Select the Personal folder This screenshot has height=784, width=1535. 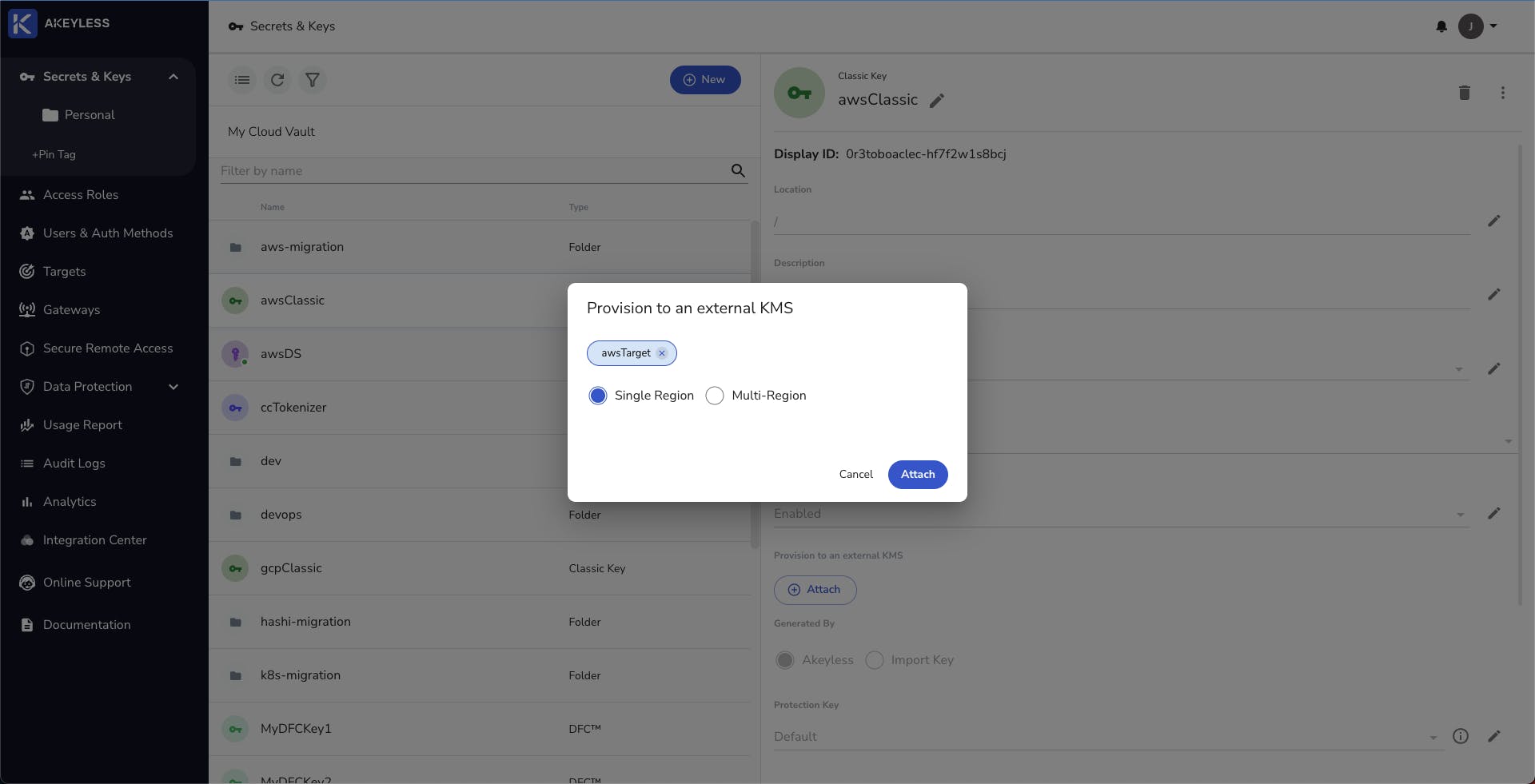[91, 115]
